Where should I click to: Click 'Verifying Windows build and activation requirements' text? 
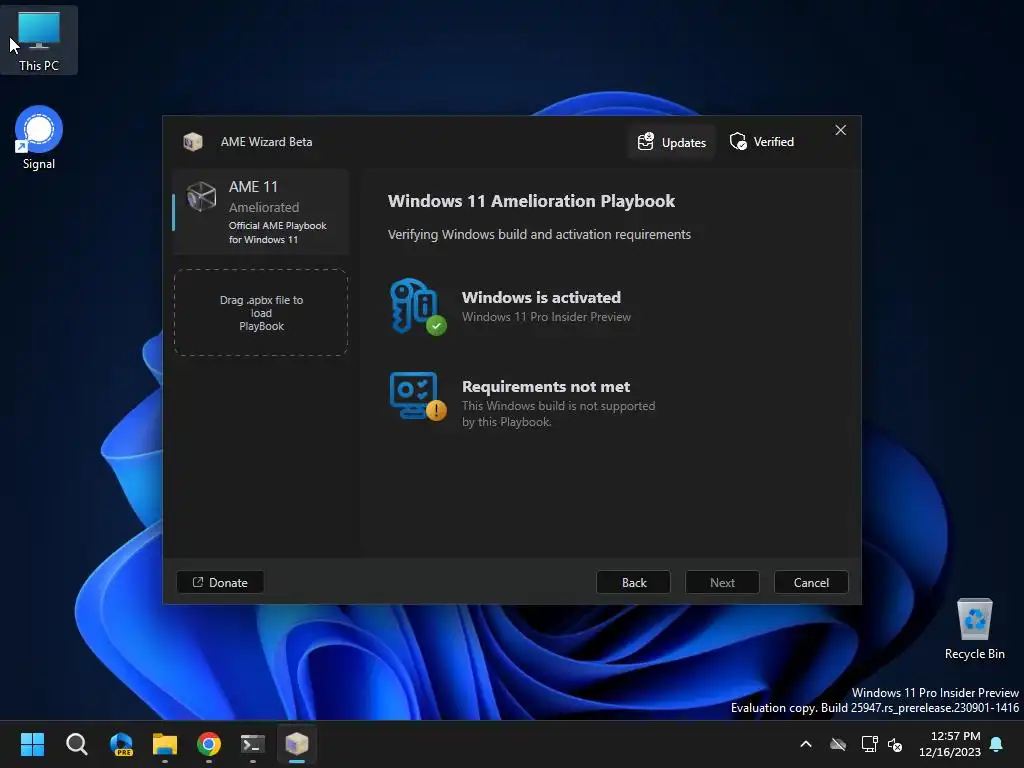539,234
